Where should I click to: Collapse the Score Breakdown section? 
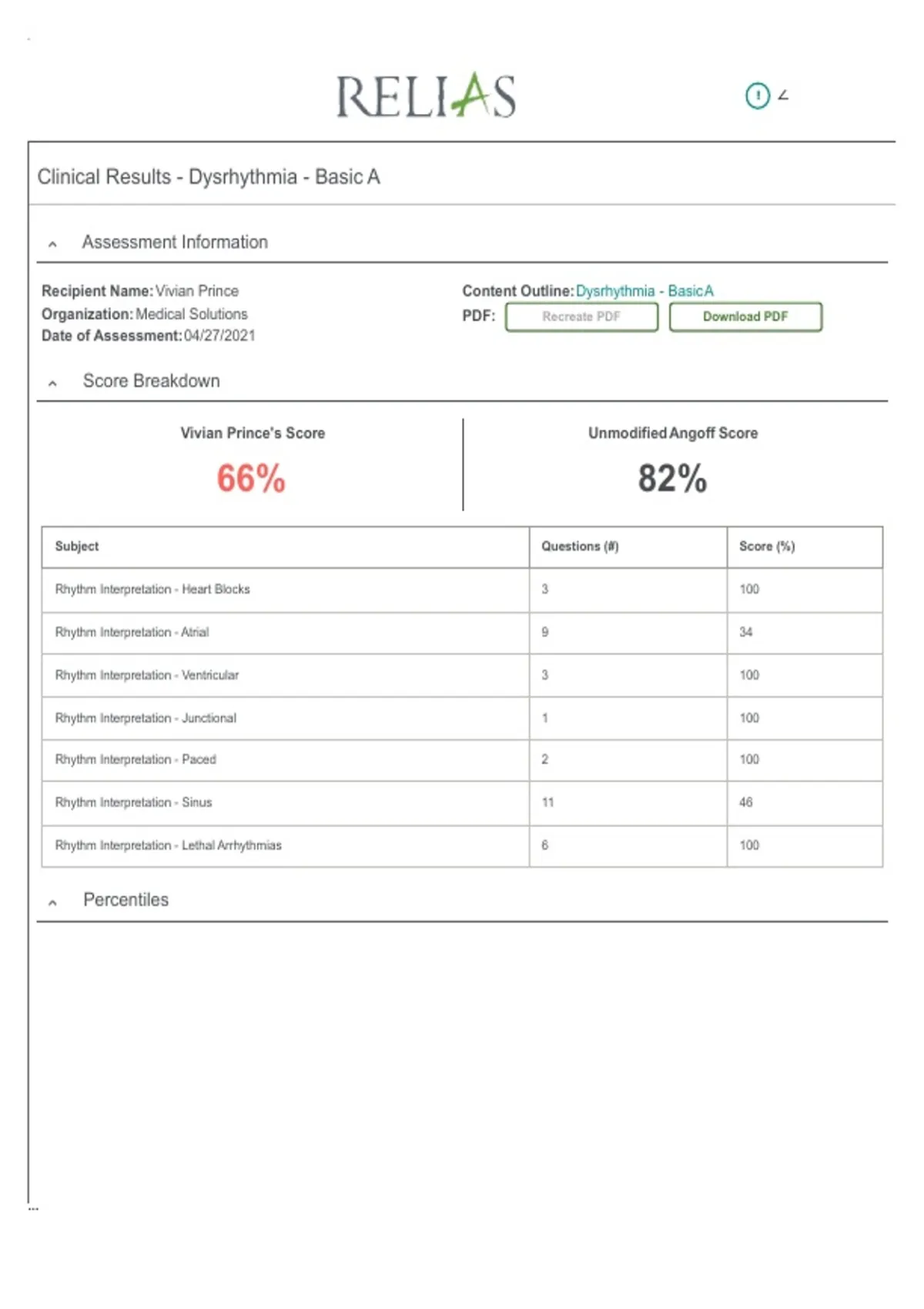point(52,383)
